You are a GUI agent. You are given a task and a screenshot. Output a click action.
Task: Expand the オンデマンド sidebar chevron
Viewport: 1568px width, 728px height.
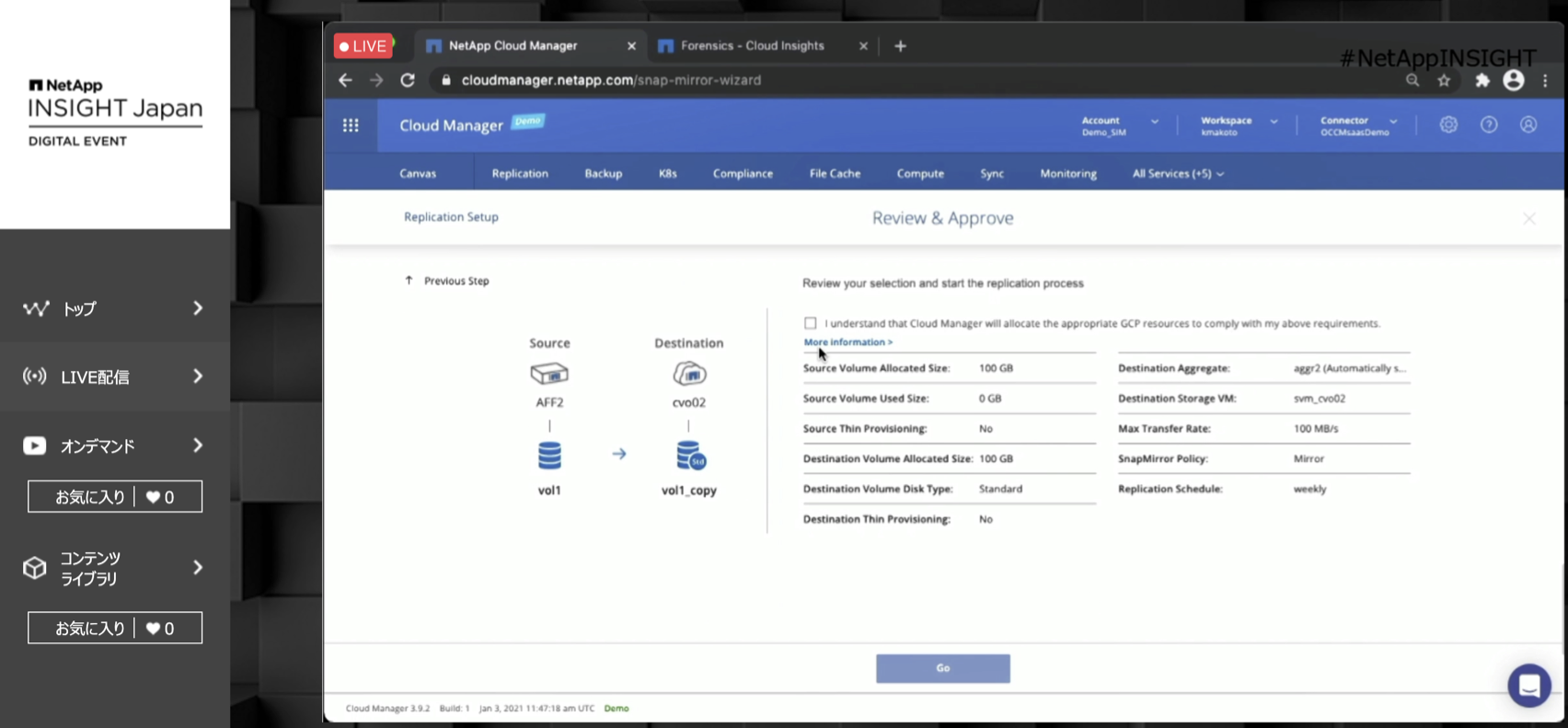coord(198,445)
